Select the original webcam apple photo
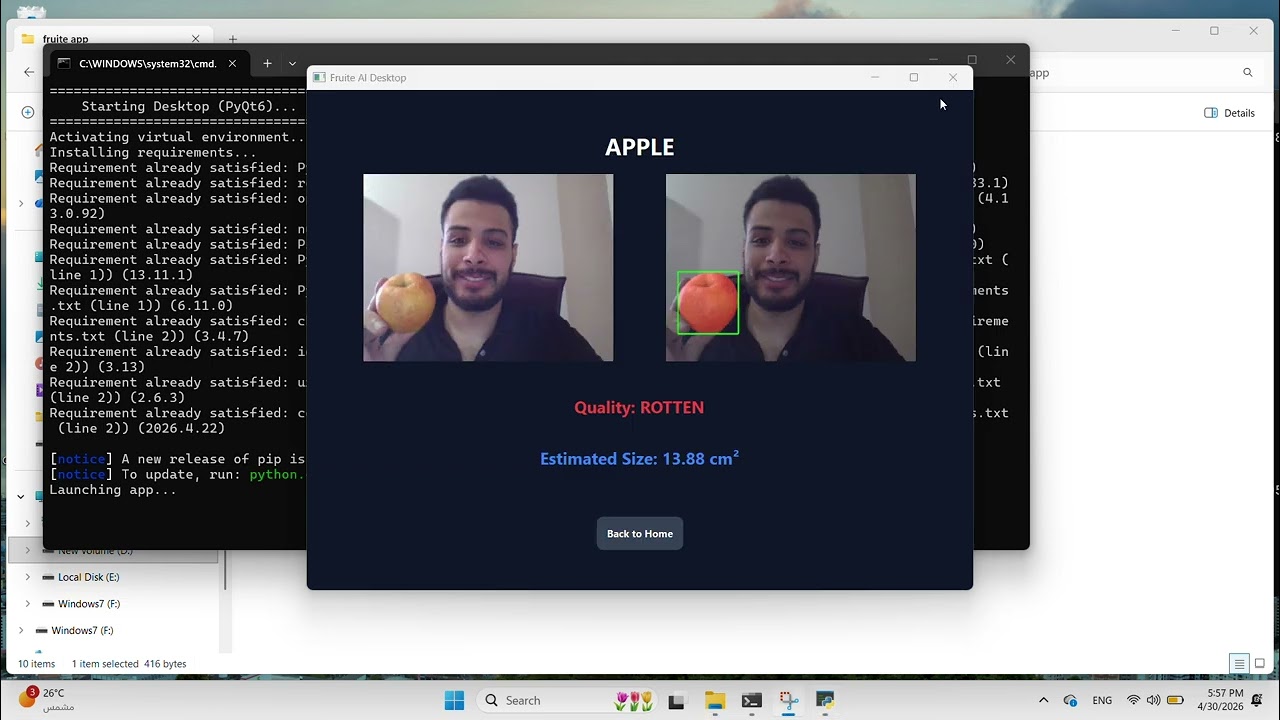 (x=488, y=267)
